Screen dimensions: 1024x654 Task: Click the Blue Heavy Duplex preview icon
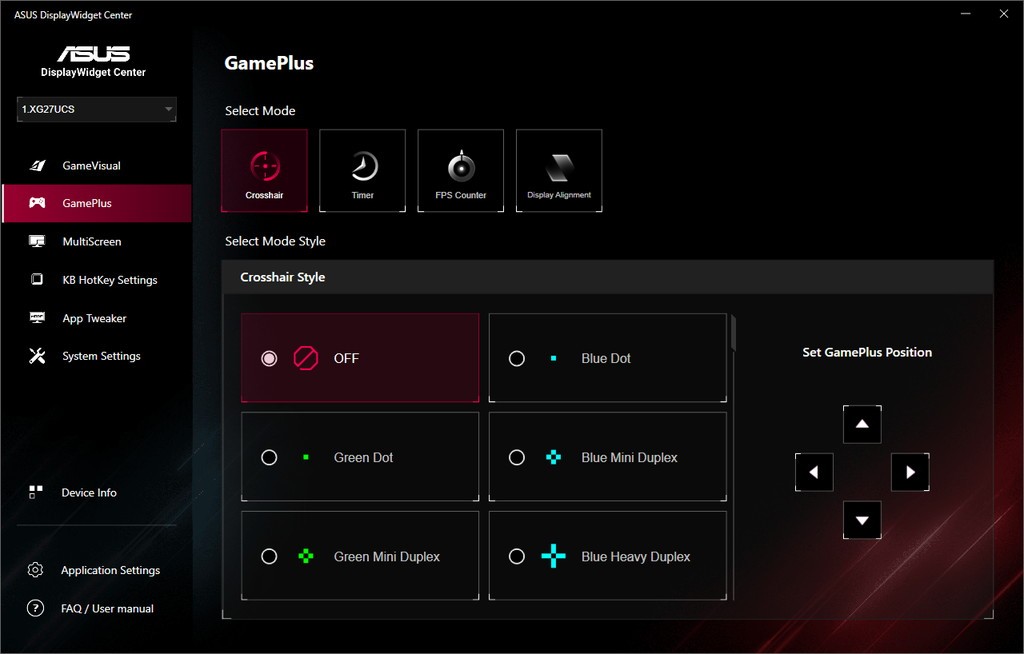tap(554, 556)
